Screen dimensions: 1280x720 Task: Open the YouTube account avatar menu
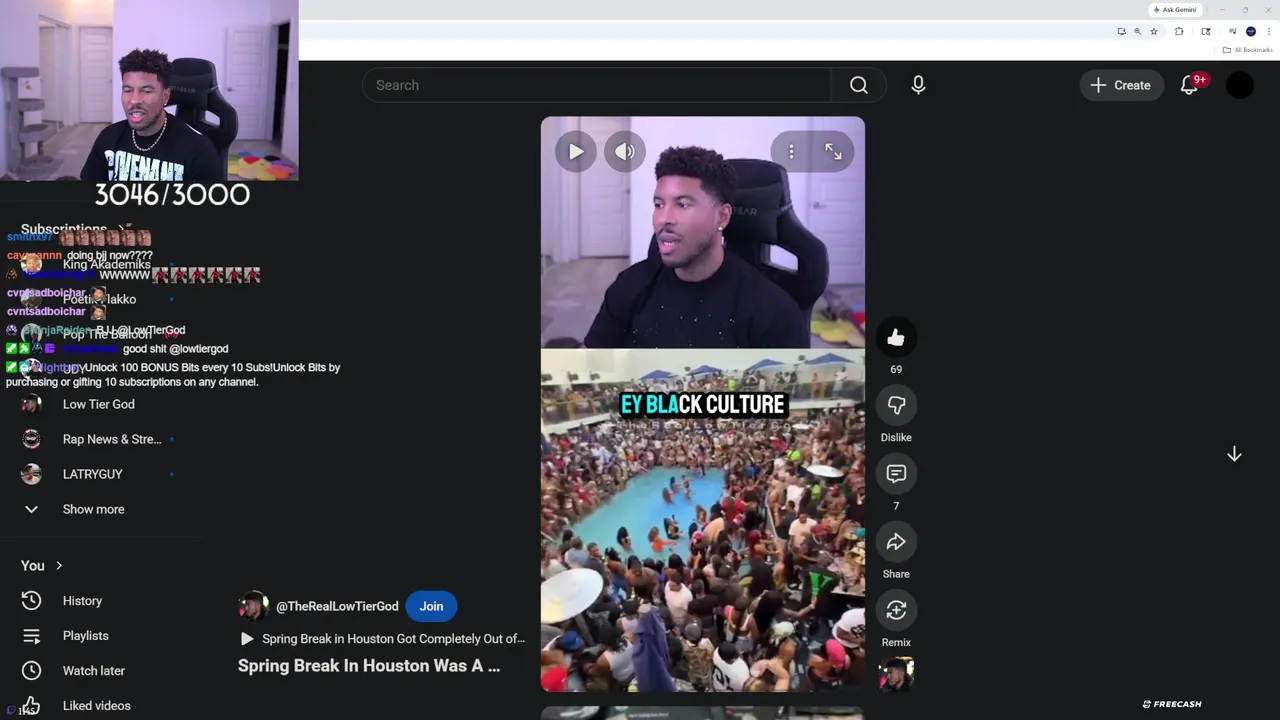(x=1240, y=85)
